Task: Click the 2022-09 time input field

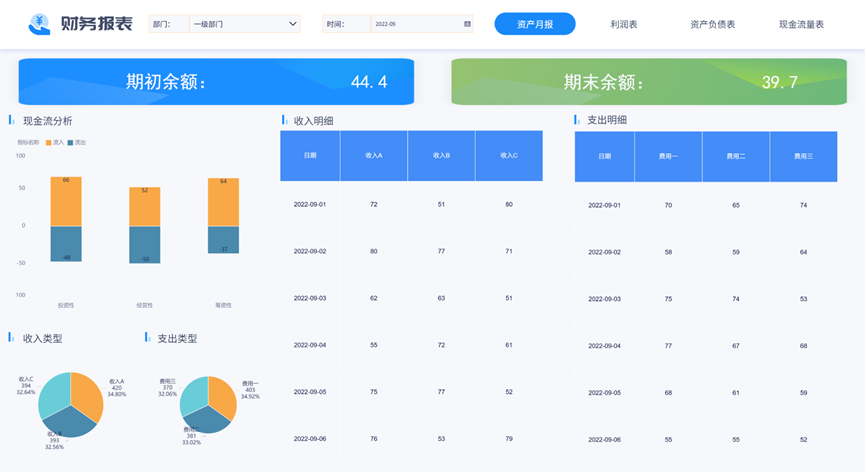Action: click(x=422, y=24)
